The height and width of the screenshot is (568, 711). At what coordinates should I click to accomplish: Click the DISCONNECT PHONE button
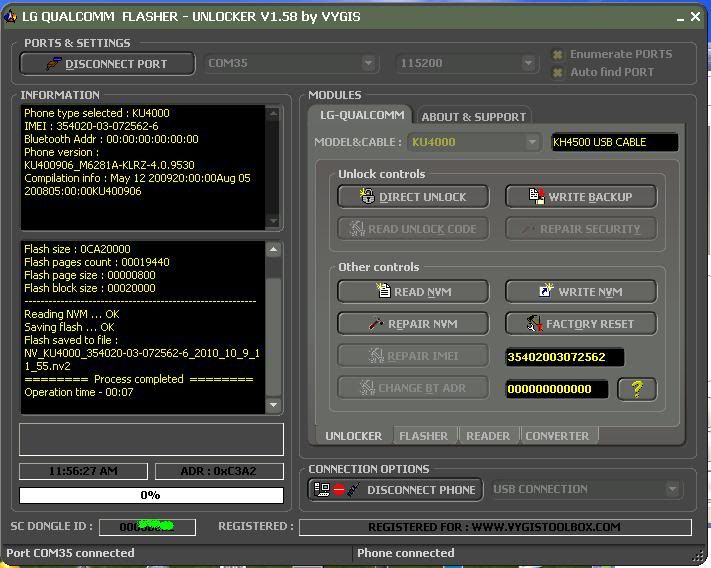[395, 490]
